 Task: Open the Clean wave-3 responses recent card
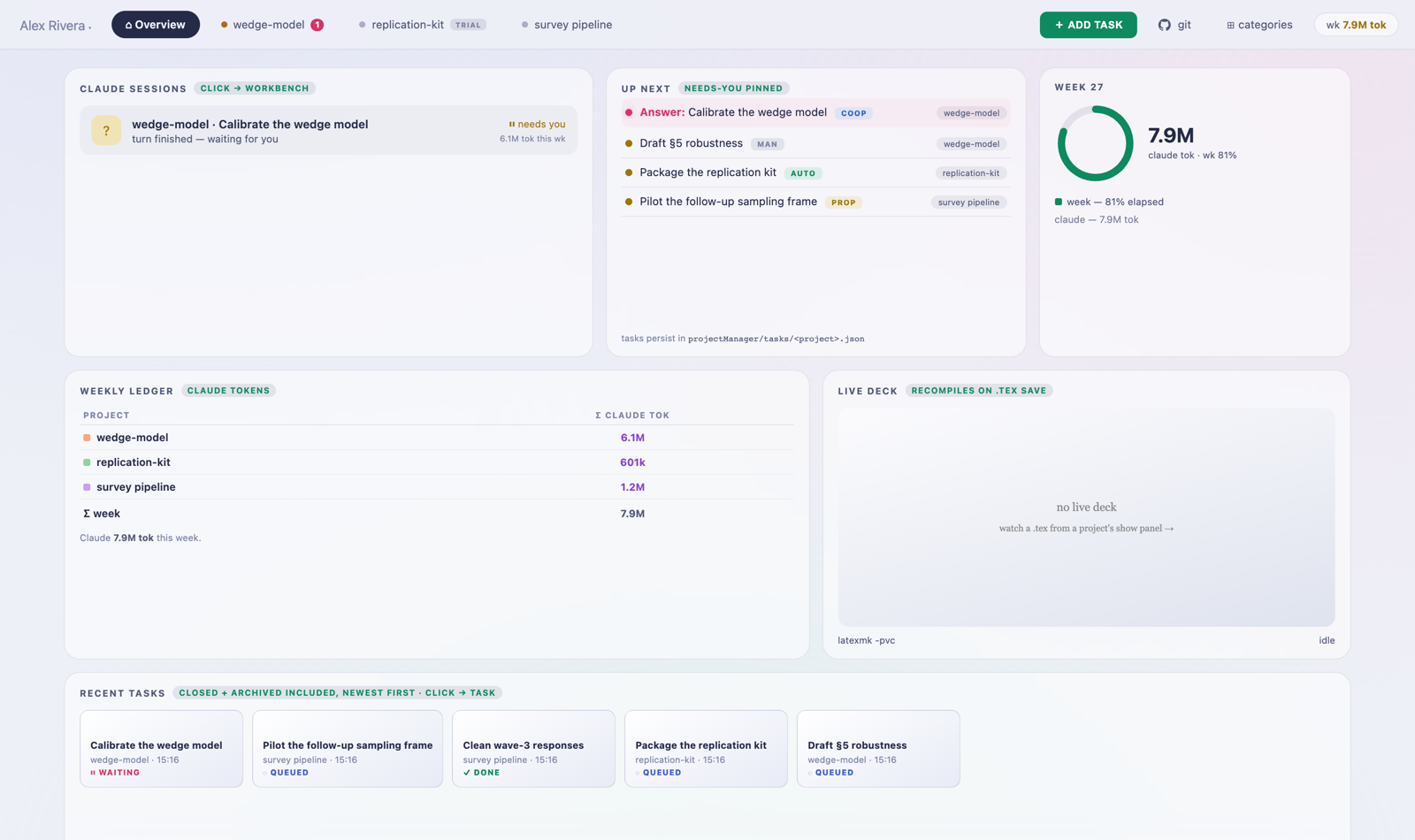(533, 749)
